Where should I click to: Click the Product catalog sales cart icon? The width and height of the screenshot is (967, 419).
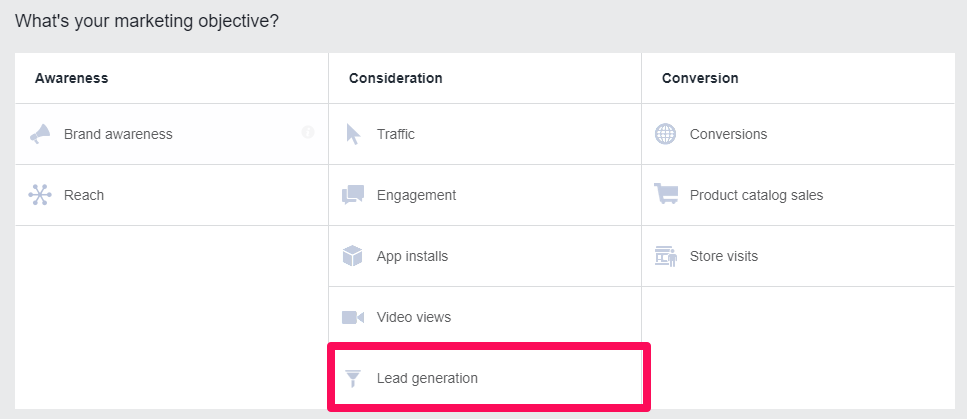[x=665, y=195]
